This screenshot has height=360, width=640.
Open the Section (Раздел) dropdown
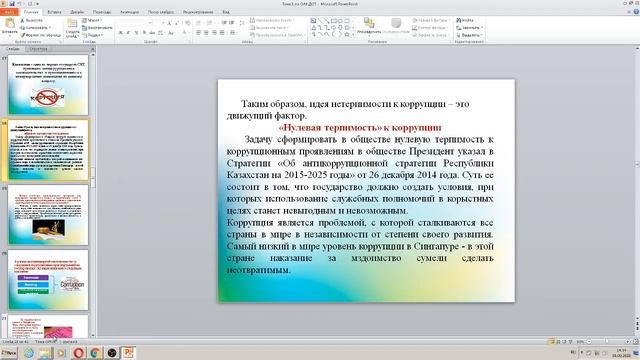click(x=92, y=35)
